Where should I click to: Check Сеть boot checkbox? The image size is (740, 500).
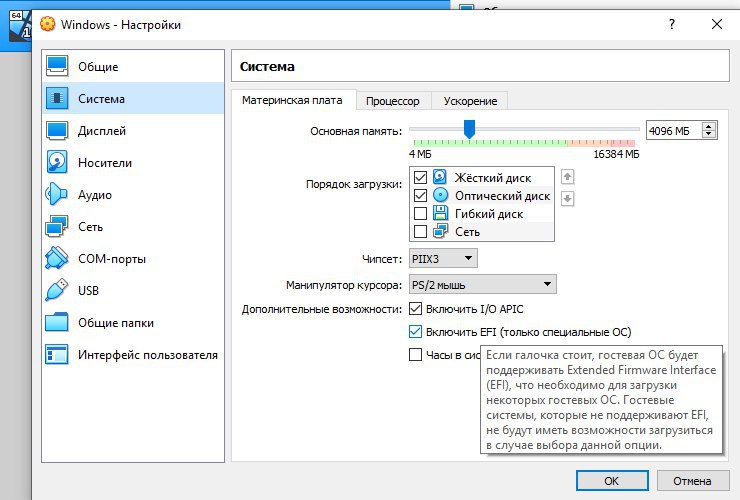(x=420, y=231)
